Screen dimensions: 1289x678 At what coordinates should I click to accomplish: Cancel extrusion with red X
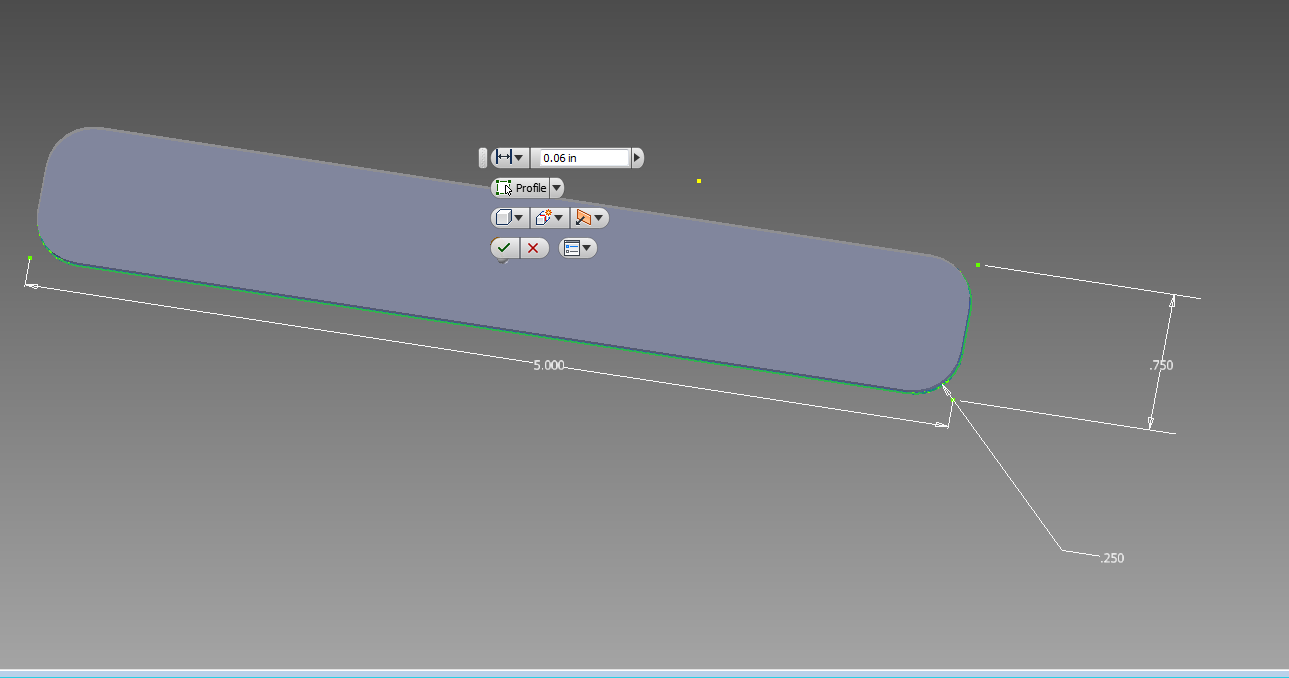[533, 248]
